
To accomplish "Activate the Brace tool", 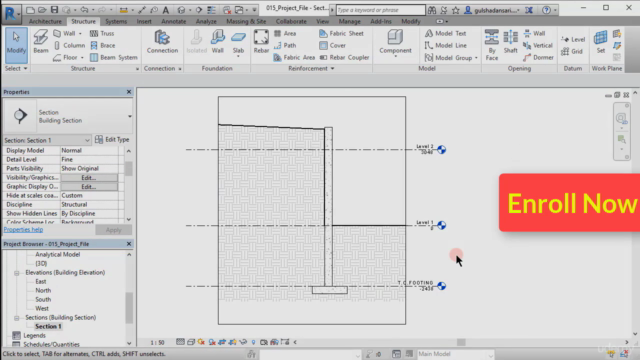I will [x=103, y=45].
